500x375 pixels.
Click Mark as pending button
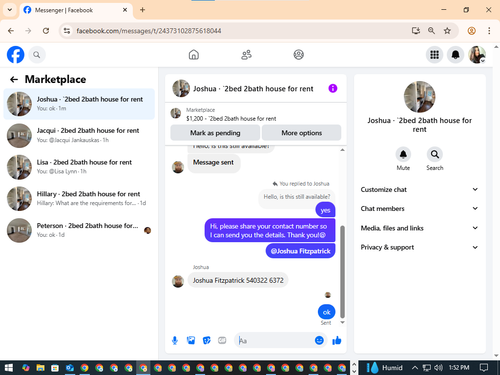pyautogui.click(x=215, y=133)
